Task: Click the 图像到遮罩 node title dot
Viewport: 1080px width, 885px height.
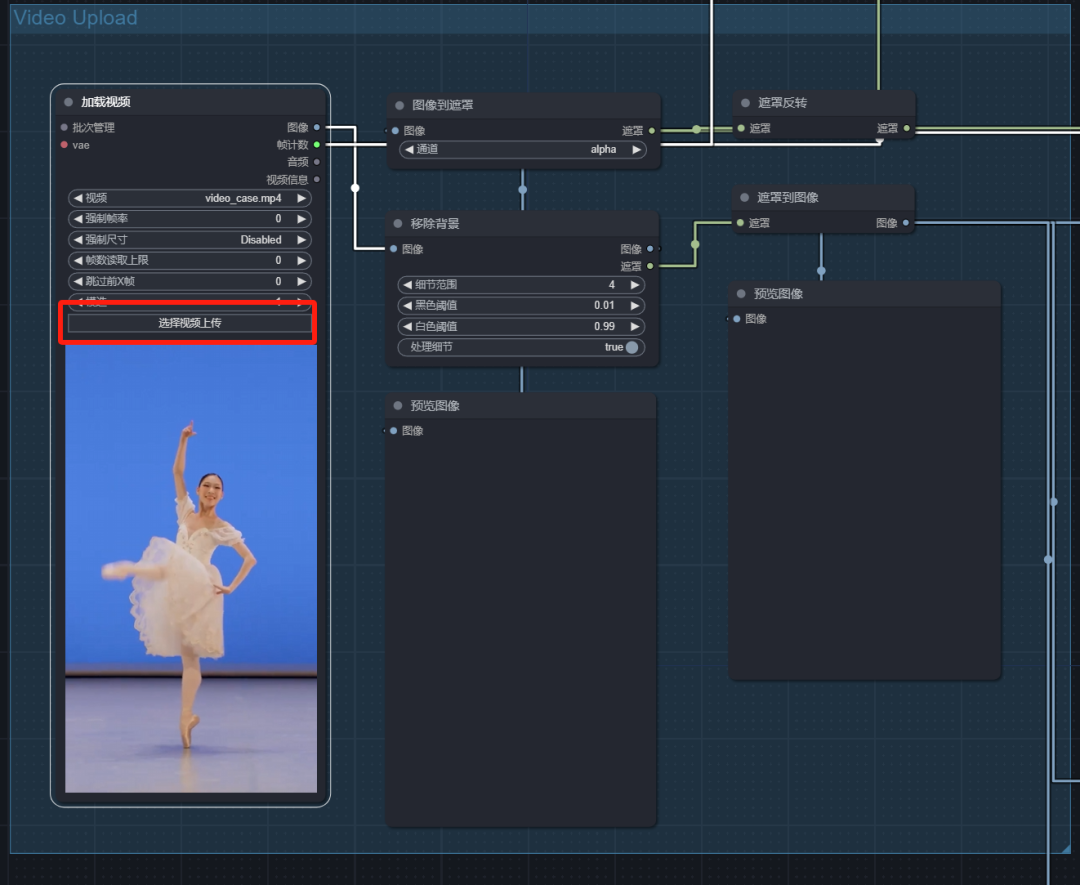Action: (x=400, y=105)
